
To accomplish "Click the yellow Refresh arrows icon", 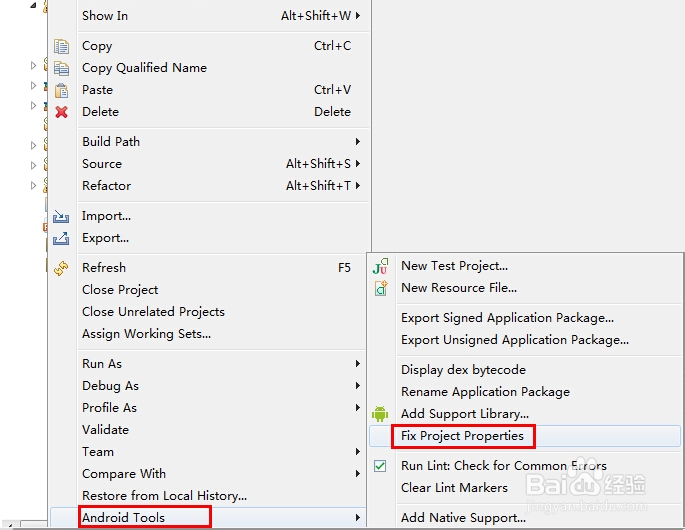I will pos(61,268).
